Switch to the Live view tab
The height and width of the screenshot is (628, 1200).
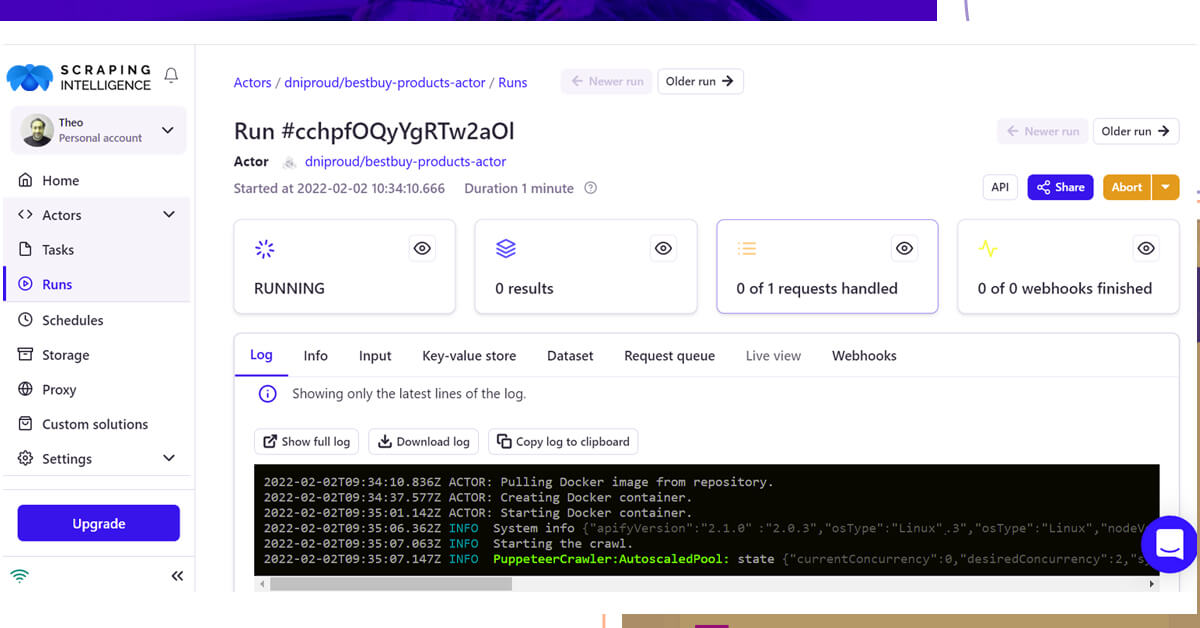pos(774,355)
